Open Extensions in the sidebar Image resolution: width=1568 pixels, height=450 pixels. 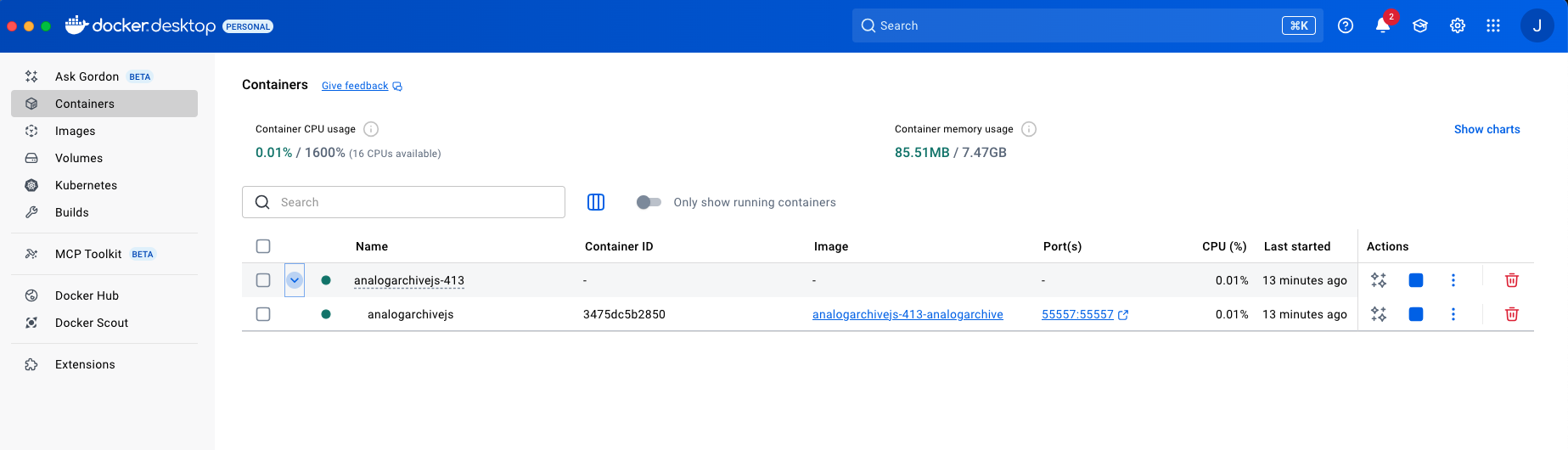(x=104, y=364)
